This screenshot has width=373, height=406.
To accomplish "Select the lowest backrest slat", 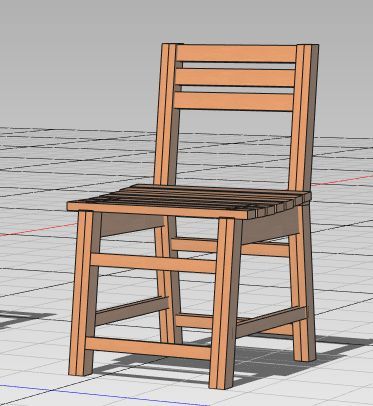I will click(233, 101).
